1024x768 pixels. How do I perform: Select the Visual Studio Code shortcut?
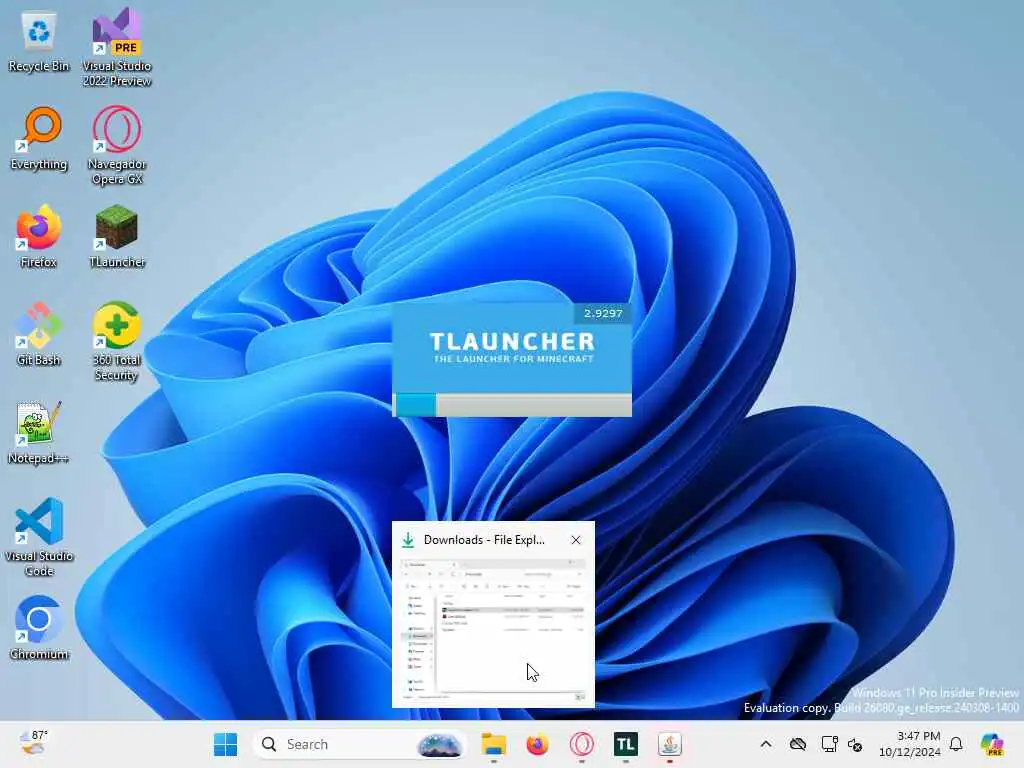click(x=39, y=537)
